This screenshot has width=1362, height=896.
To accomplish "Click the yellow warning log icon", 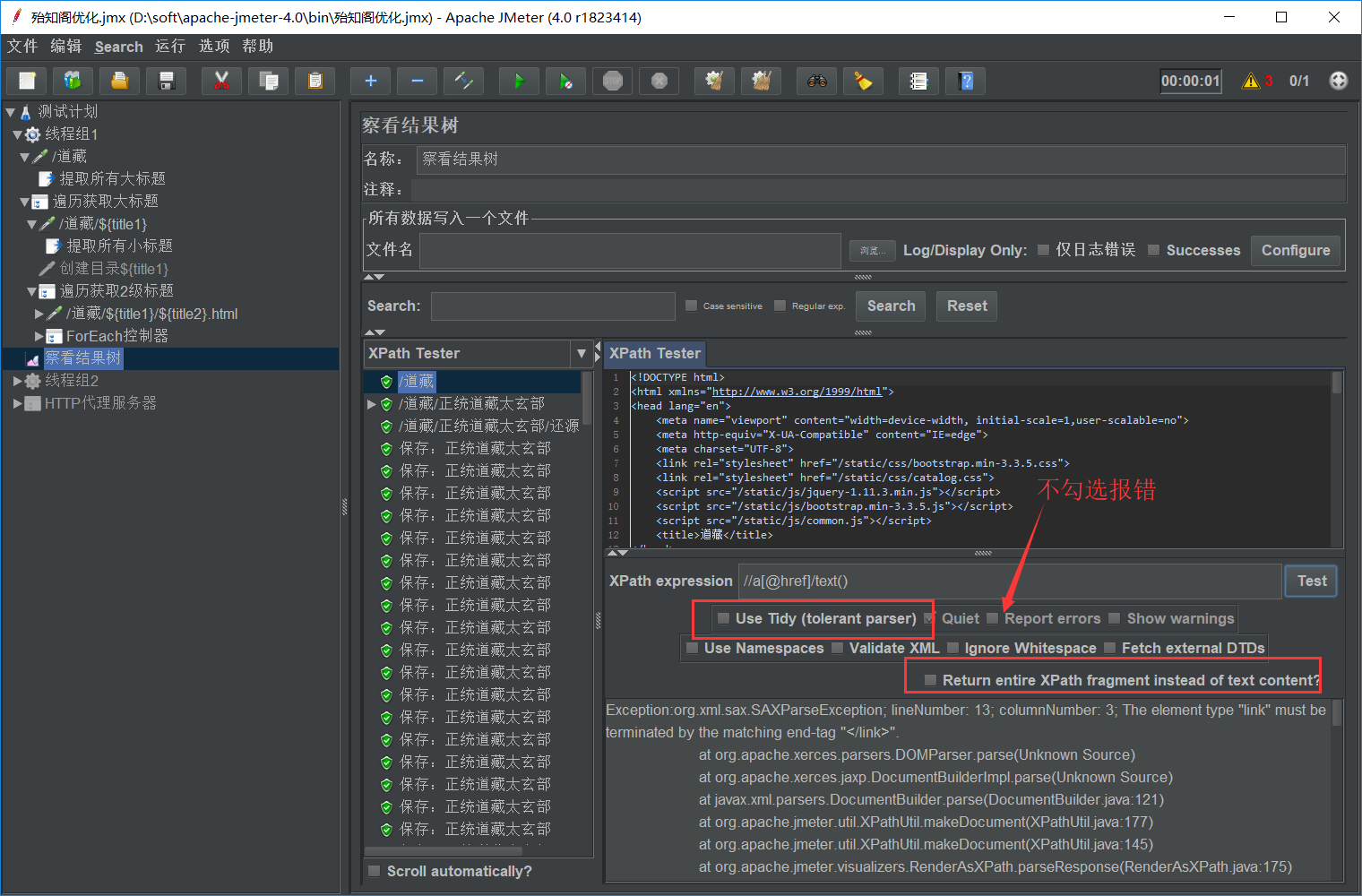I will [1251, 81].
